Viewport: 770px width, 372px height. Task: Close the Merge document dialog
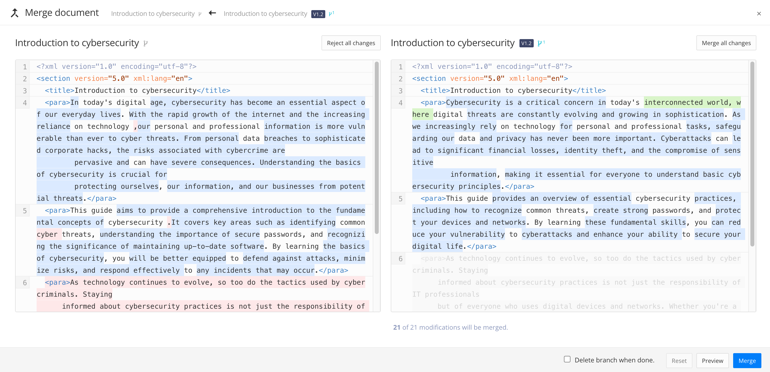(759, 14)
